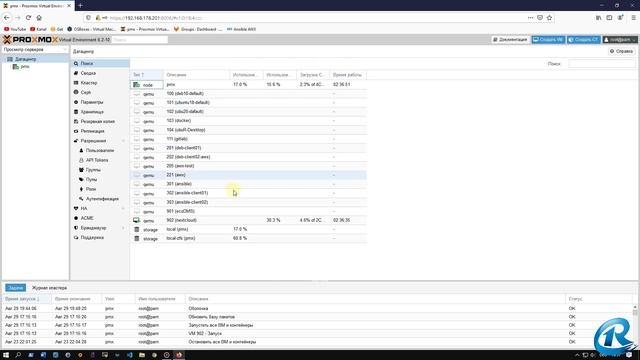Open the YouTube bookmark

(x=15, y=29)
